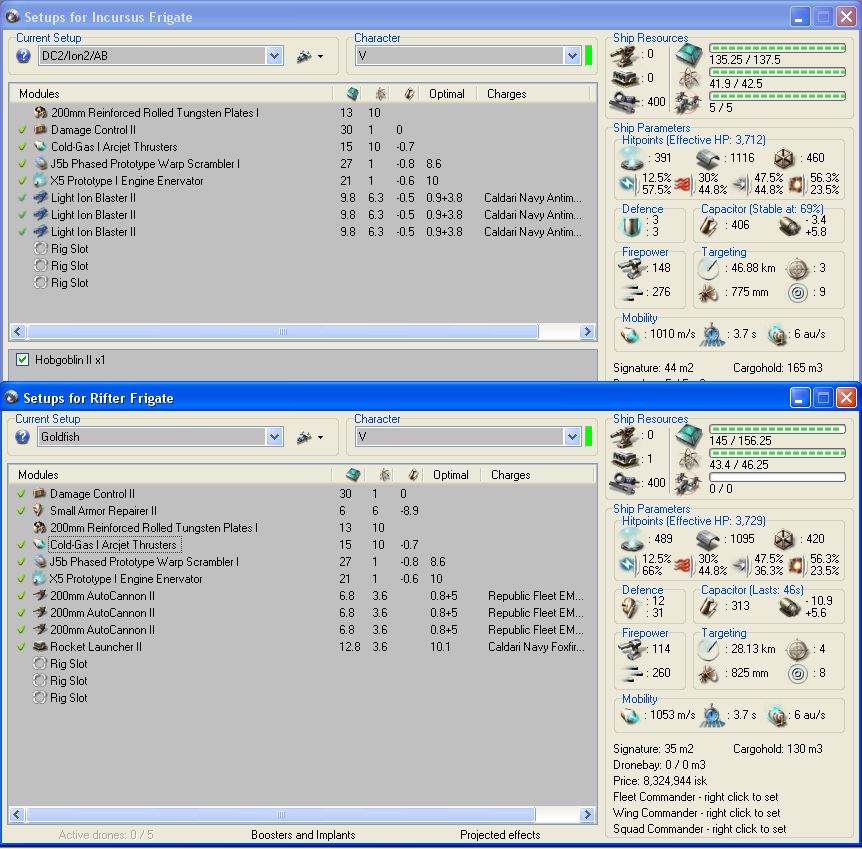
Task: Click EM resistance icon in Rifter Hitpoints
Action: point(627,564)
